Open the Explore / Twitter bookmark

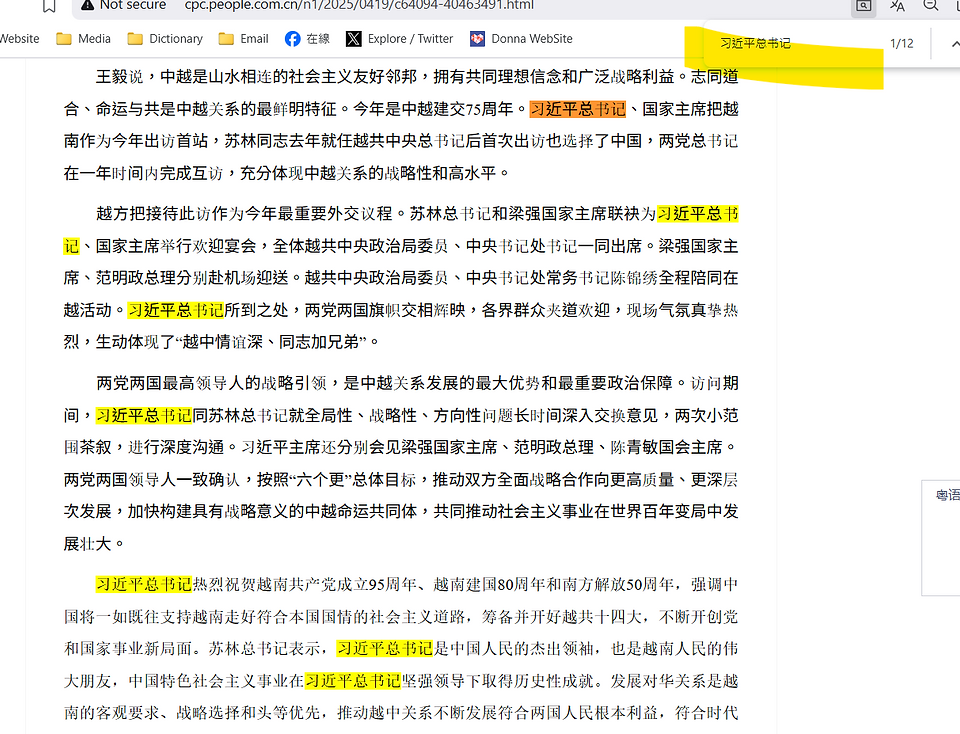400,39
